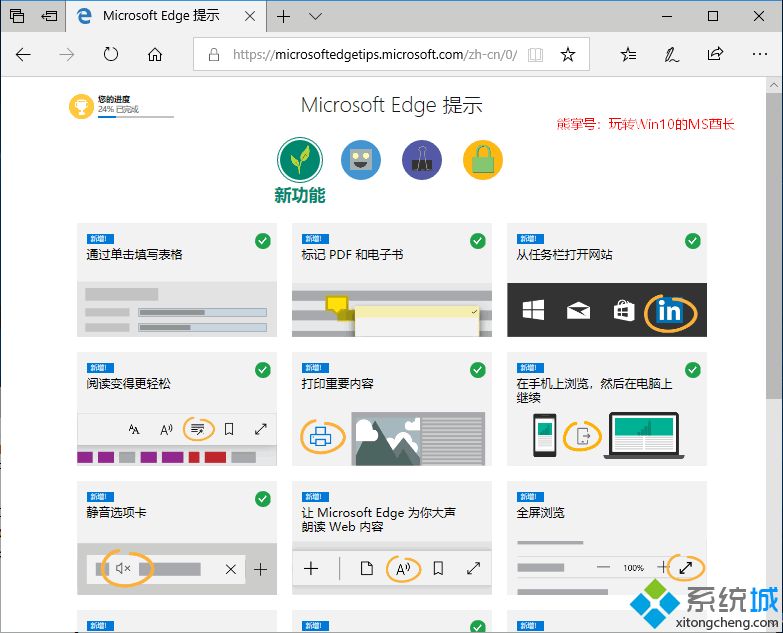Open the 通过单击填写表格 tip
Viewport: 783px width, 633px height.
coord(177,280)
